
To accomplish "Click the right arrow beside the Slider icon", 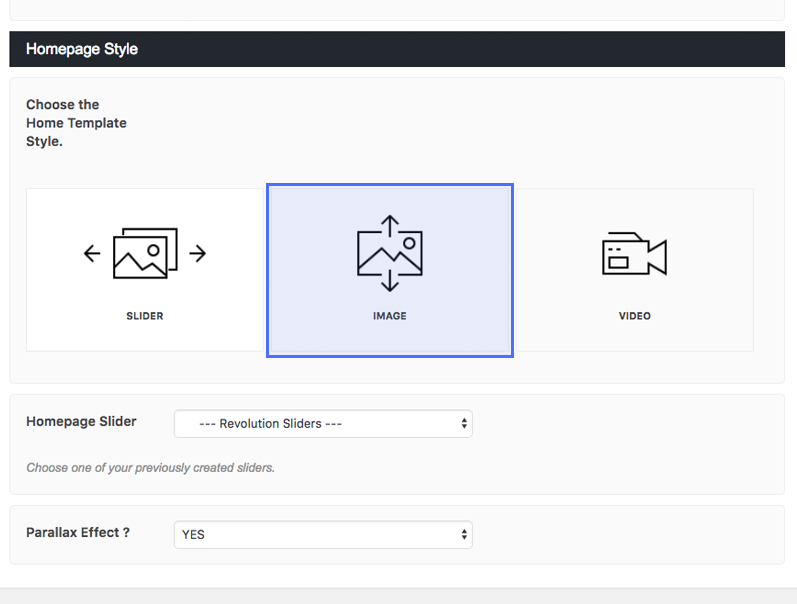I will 198,254.
